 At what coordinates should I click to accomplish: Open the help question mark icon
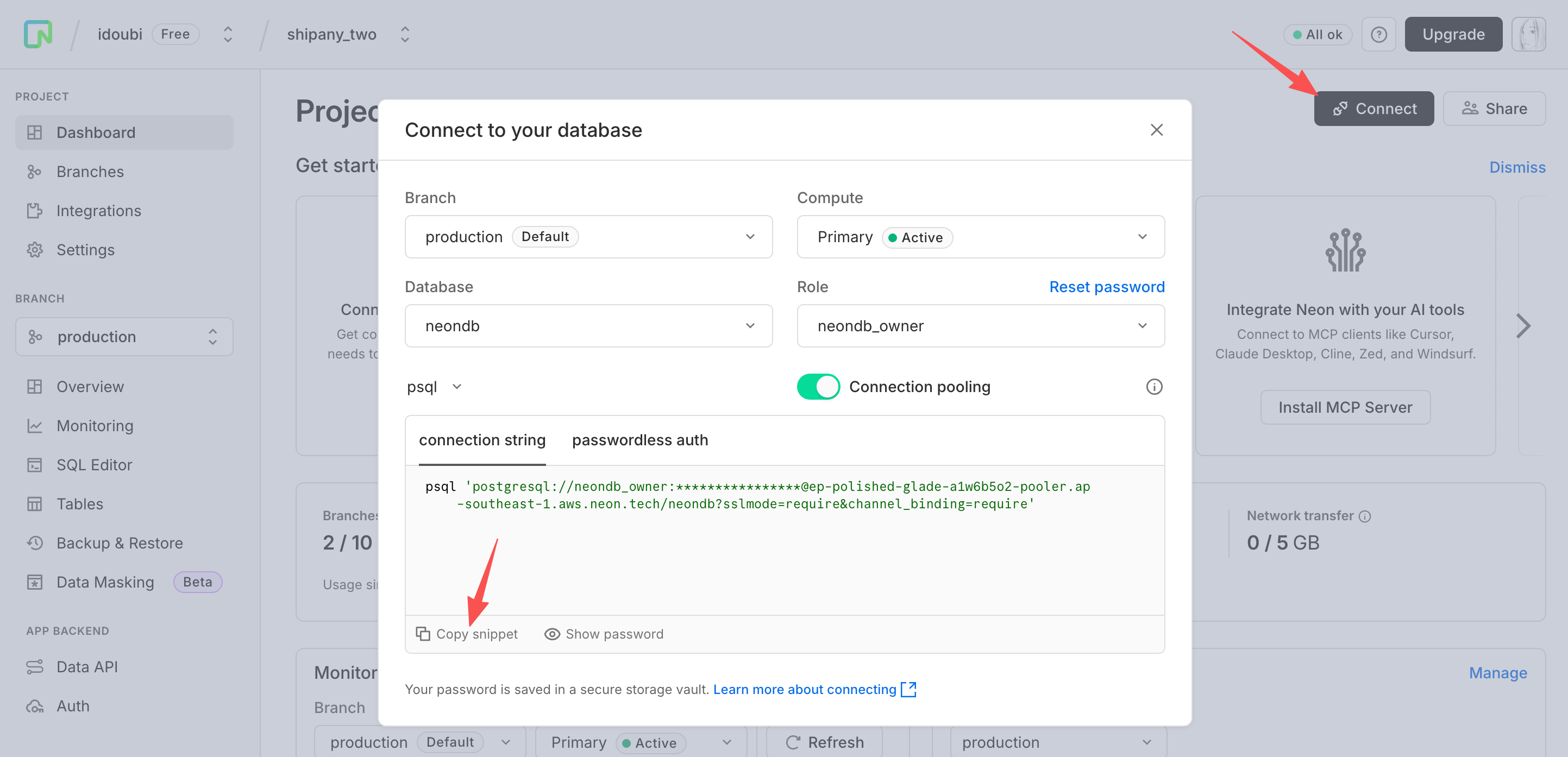pos(1378,35)
